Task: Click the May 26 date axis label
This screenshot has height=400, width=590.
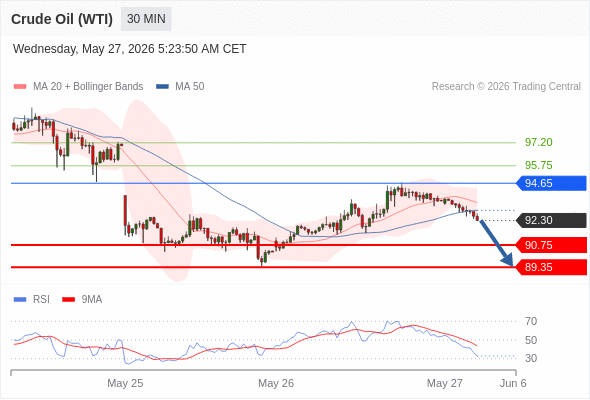Action: [x=276, y=383]
